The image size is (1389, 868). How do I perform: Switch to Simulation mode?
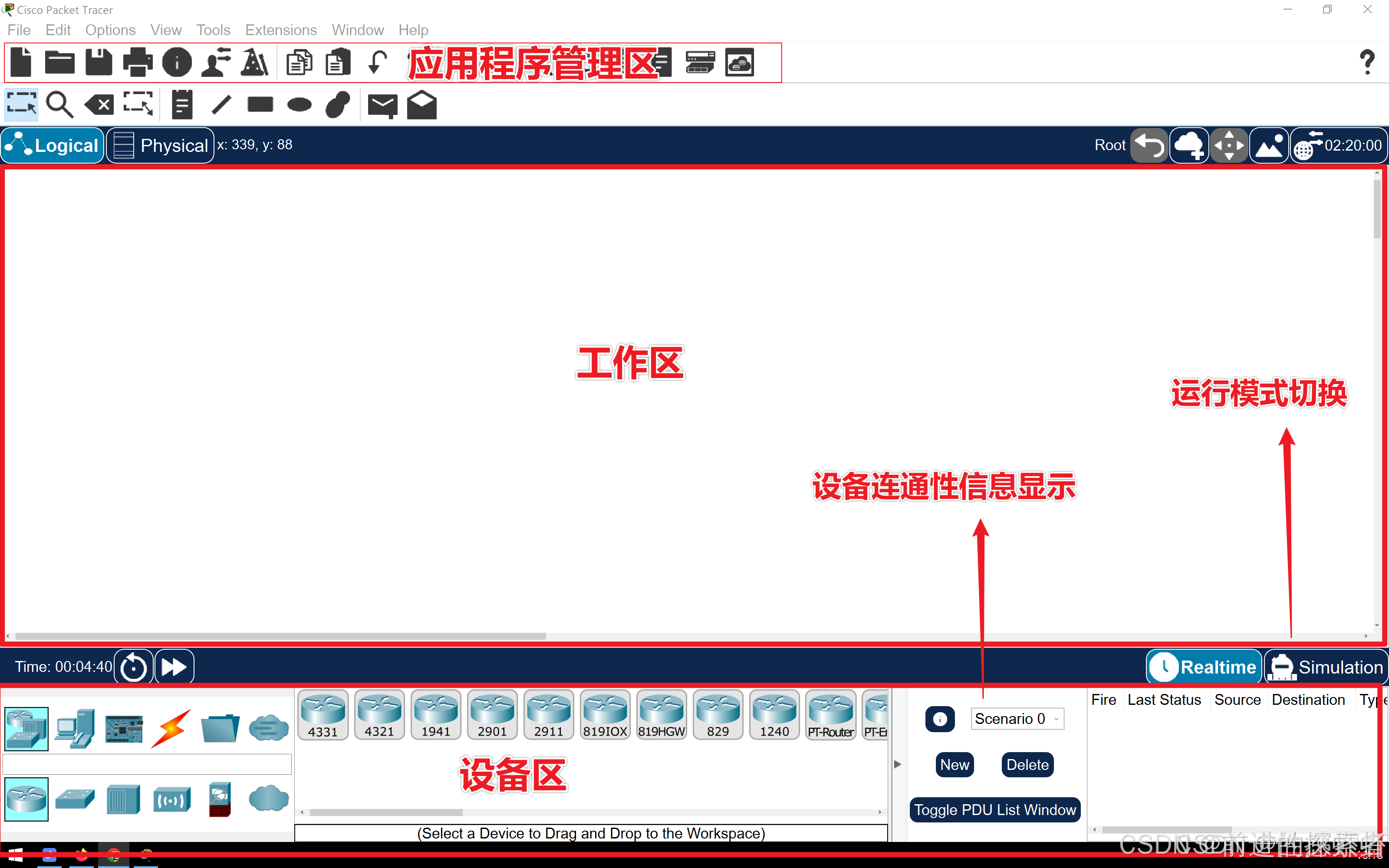(x=1327, y=667)
